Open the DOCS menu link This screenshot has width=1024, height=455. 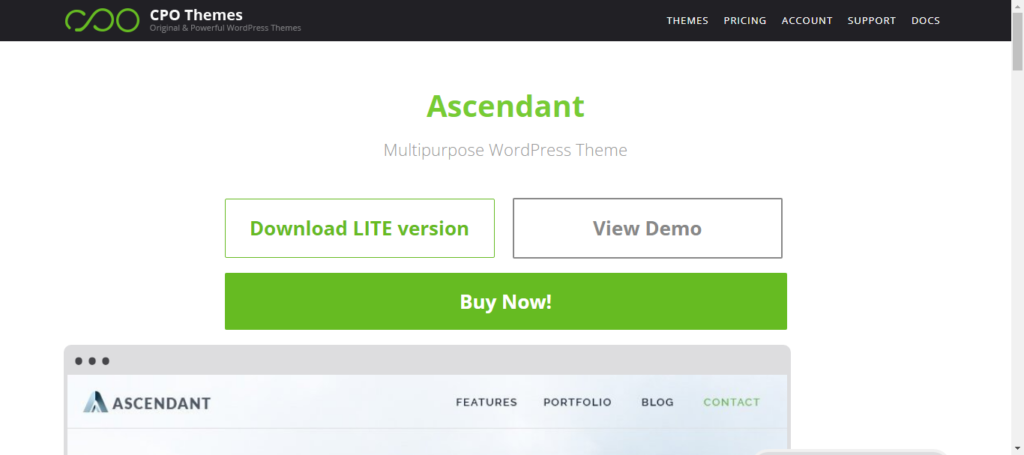point(925,21)
